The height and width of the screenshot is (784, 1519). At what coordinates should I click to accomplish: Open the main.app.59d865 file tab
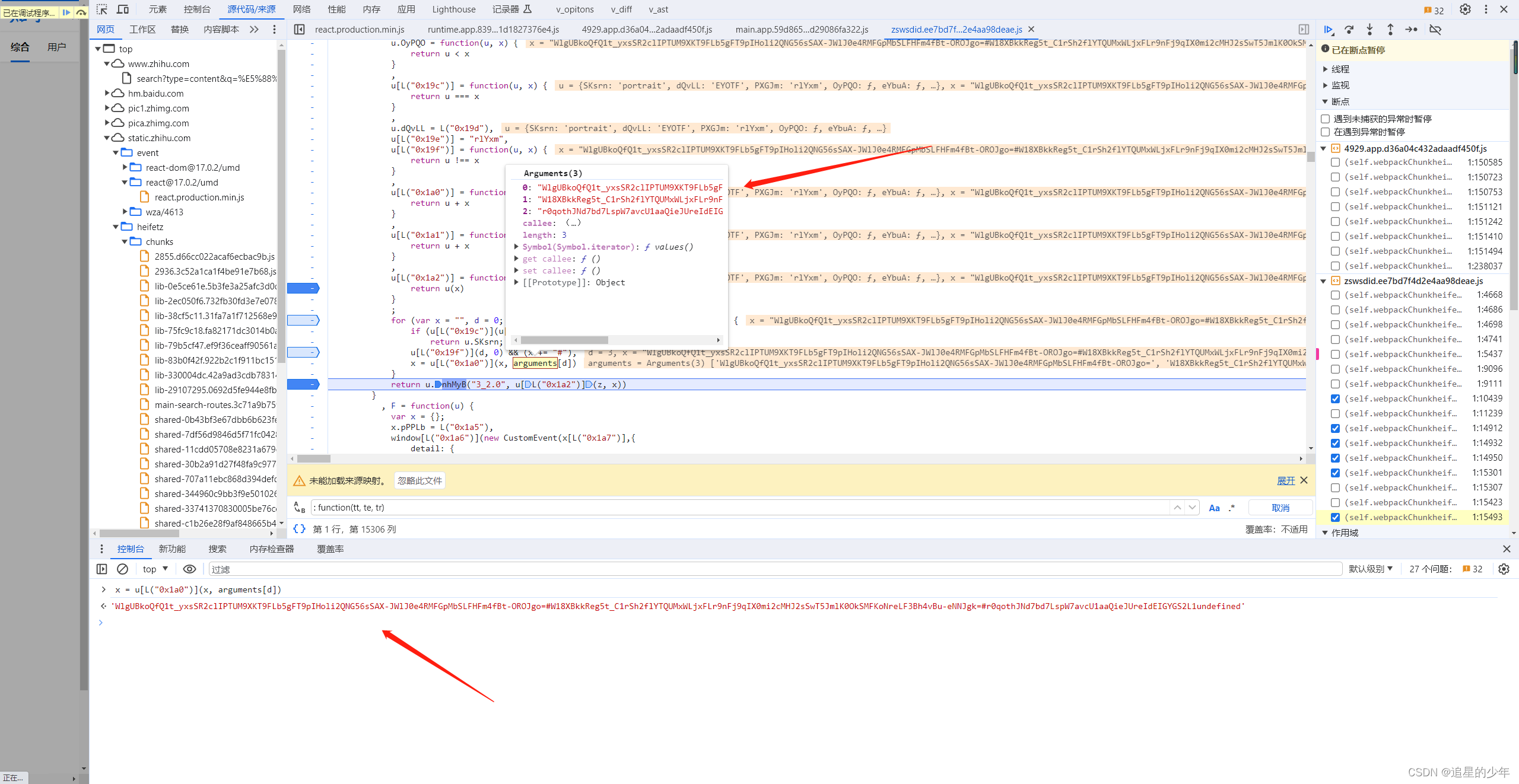click(x=801, y=29)
